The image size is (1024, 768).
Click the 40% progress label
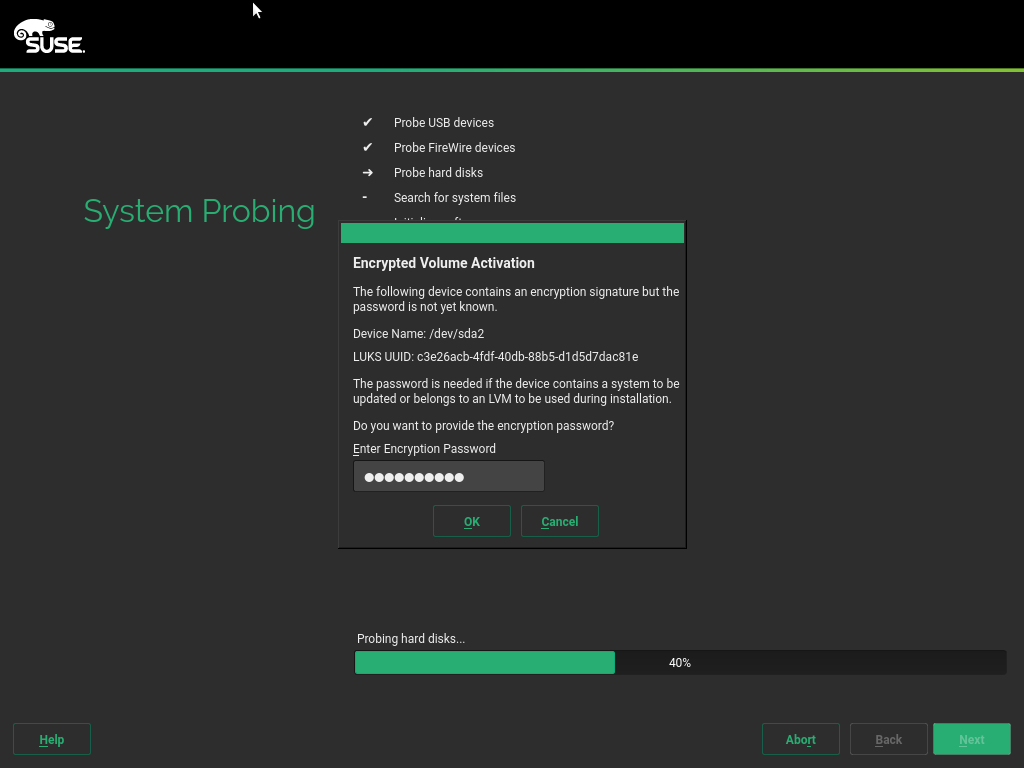pos(680,662)
